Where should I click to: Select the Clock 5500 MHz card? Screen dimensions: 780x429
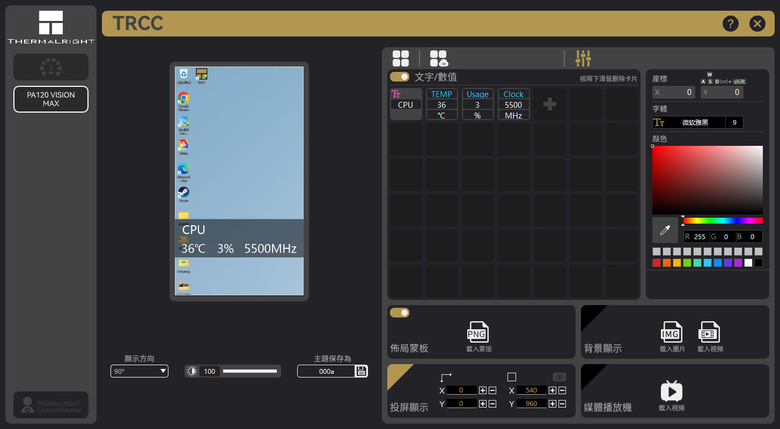point(513,104)
